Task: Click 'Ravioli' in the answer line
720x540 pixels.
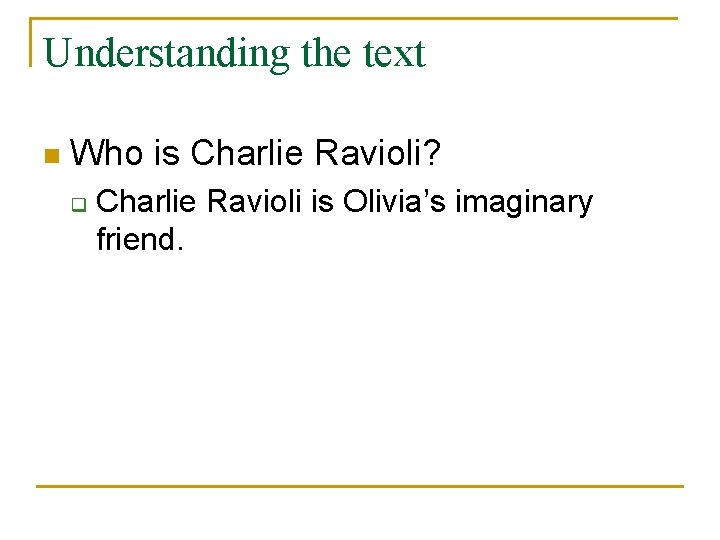Action: (254, 202)
